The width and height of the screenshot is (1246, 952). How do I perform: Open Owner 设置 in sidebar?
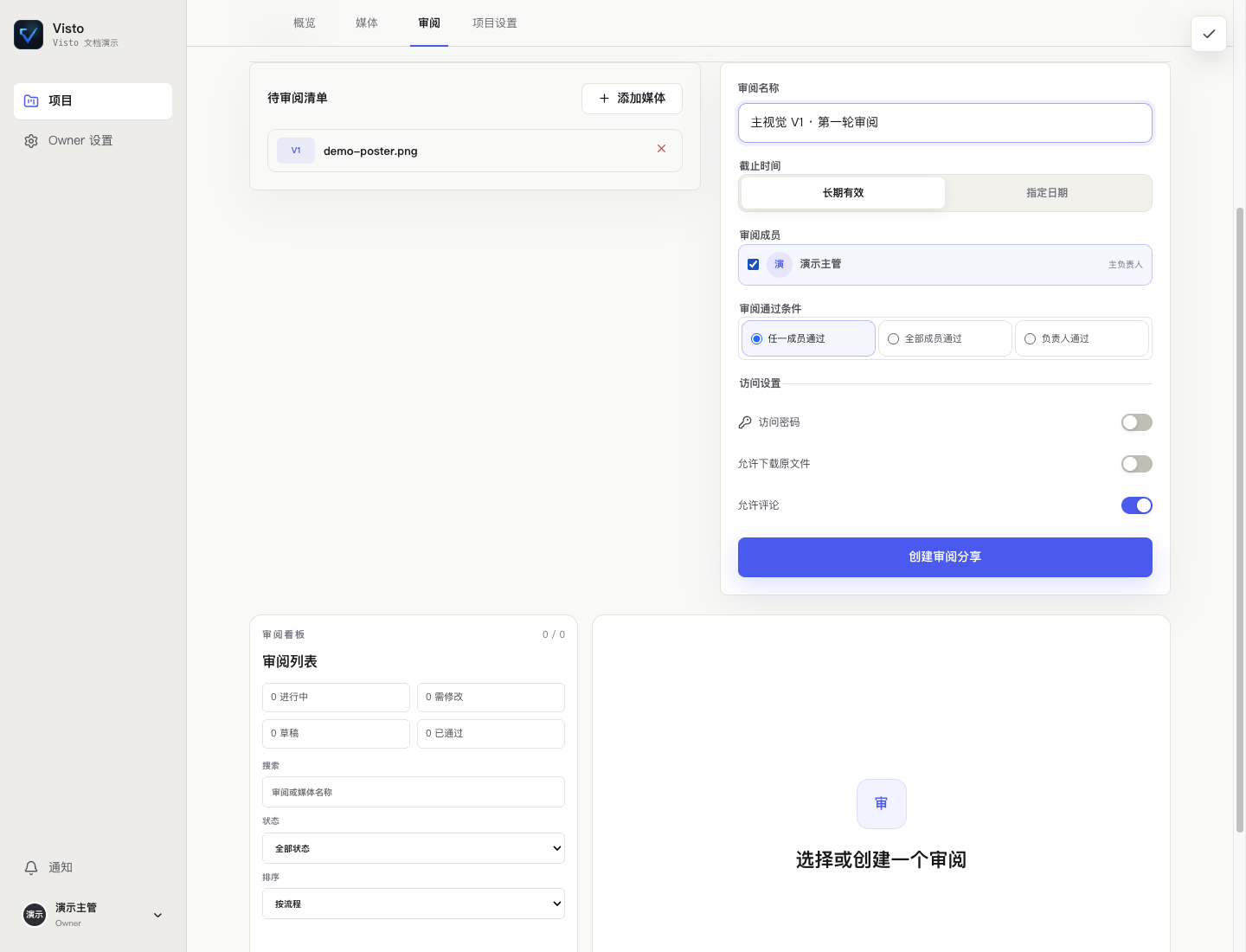(x=93, y=141)
